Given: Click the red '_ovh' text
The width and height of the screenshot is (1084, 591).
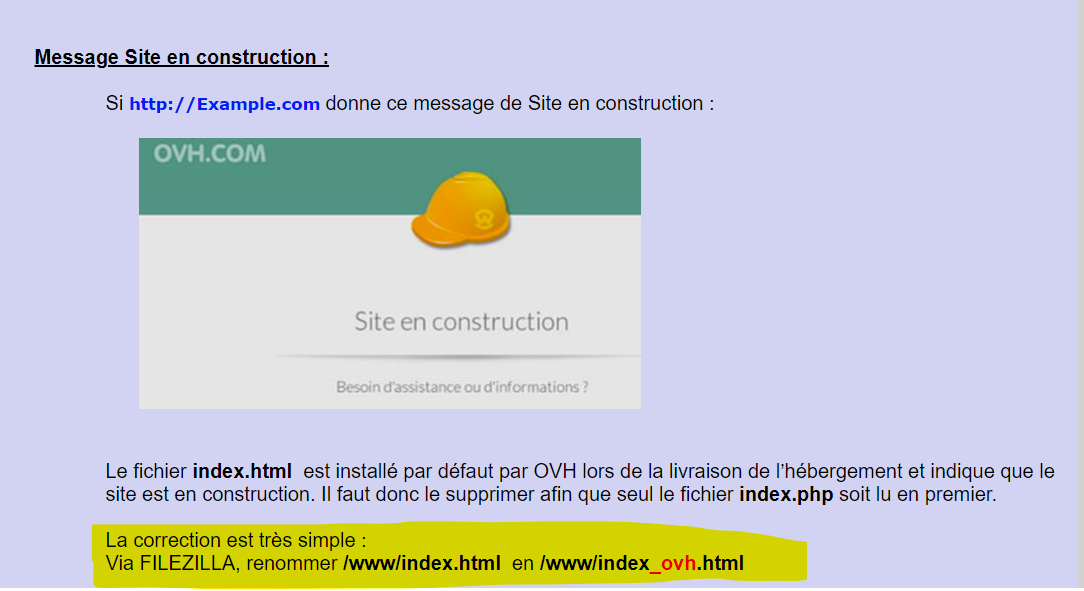Looking at the screenshot, I should tap(672, 564).
